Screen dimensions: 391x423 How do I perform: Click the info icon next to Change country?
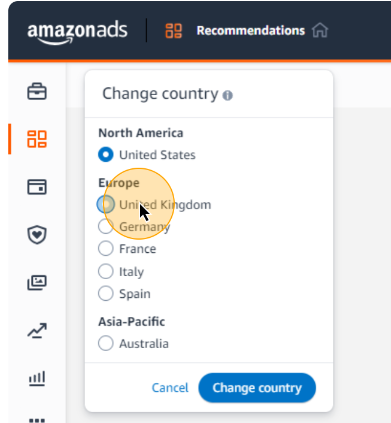228,96
